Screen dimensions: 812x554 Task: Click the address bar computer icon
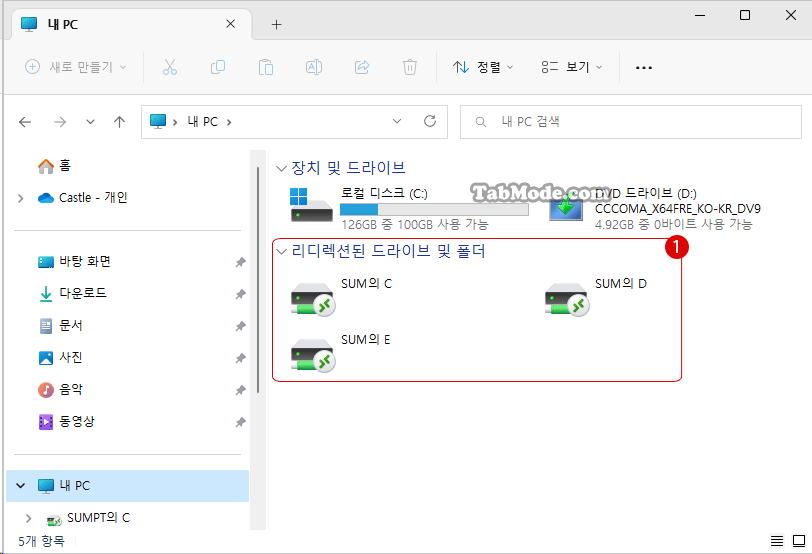click(158, 121)
